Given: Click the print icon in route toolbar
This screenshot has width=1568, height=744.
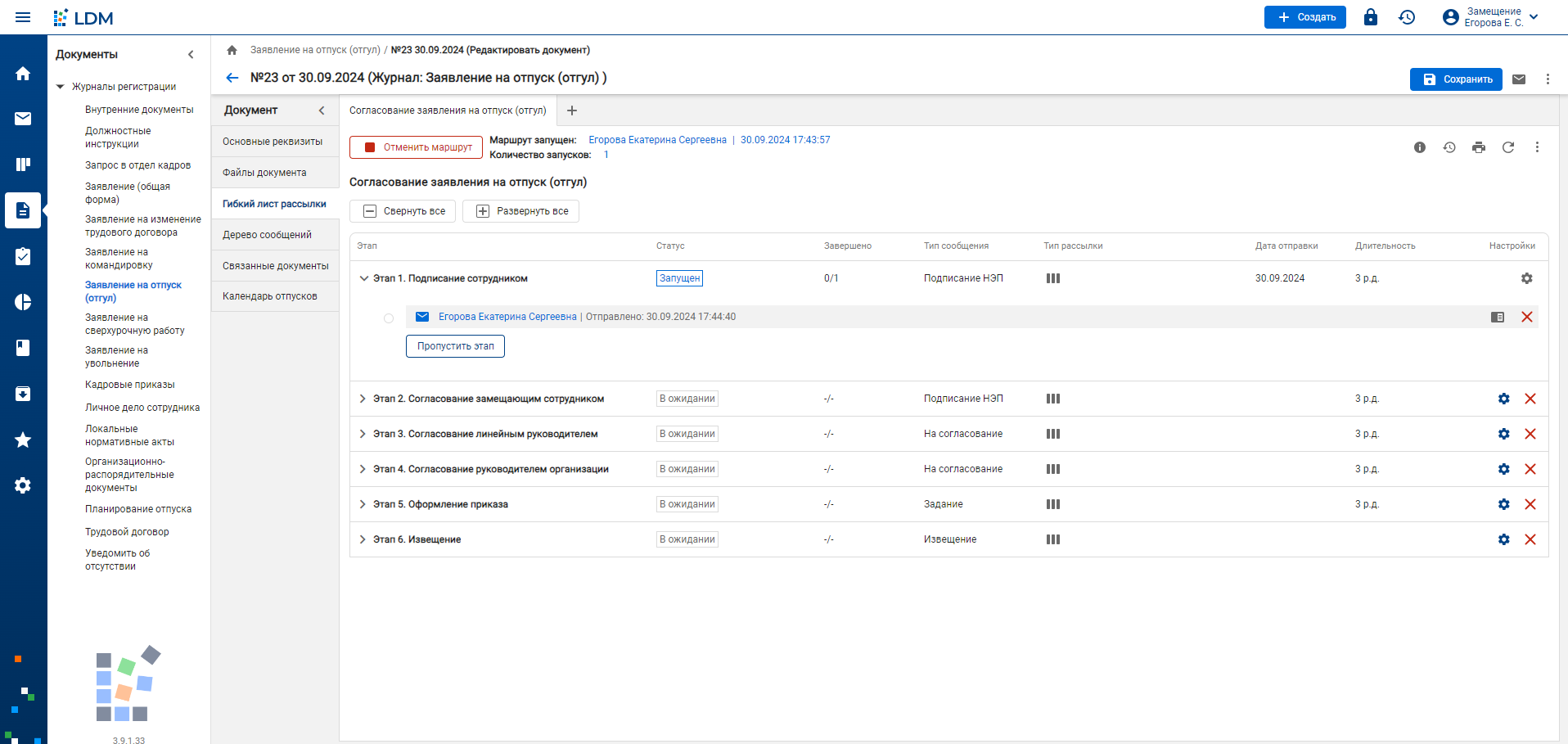Looking at the screenshot, I should pos(1478,147).
